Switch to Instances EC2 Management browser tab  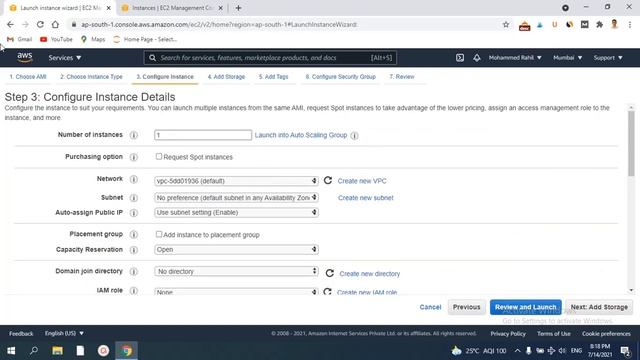(x=172, y=8)
